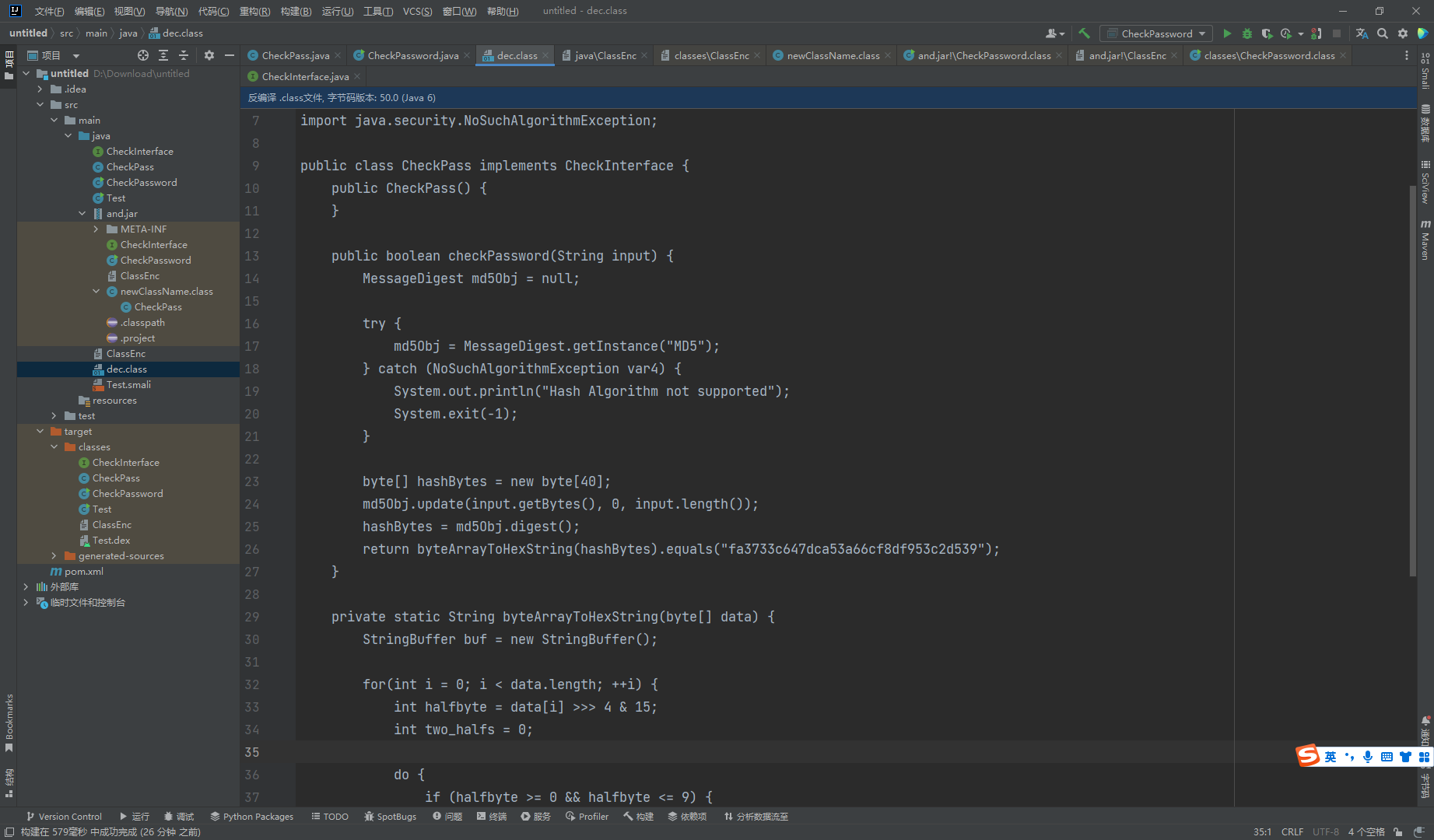Open the CheckPassword run configuration dropdown
The height and width of the screenshot is (840, 1434).
(x=1155, y=33)
